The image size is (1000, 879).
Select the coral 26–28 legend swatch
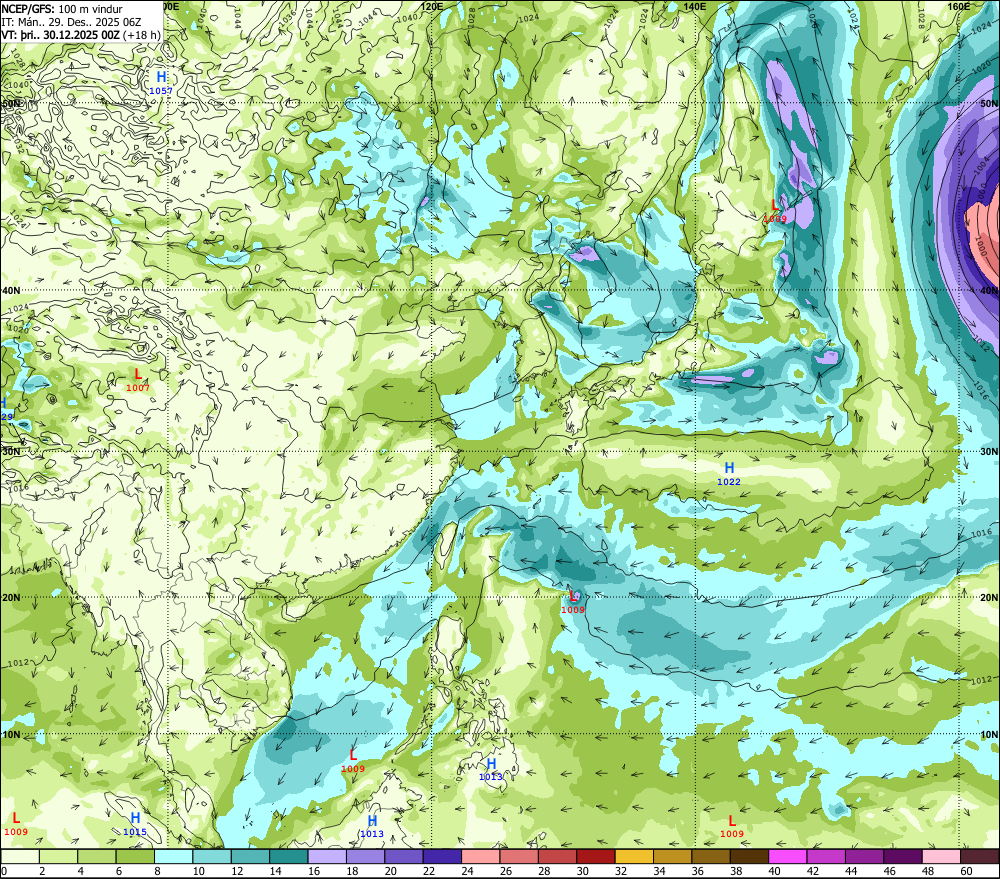(x=519, y=856)
